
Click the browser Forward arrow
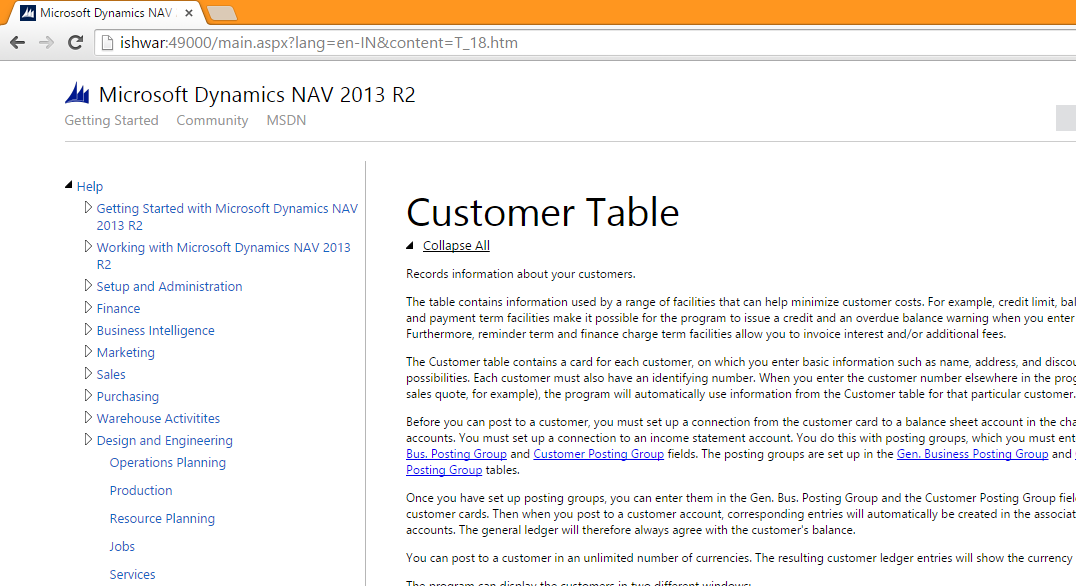click(47, 43)
